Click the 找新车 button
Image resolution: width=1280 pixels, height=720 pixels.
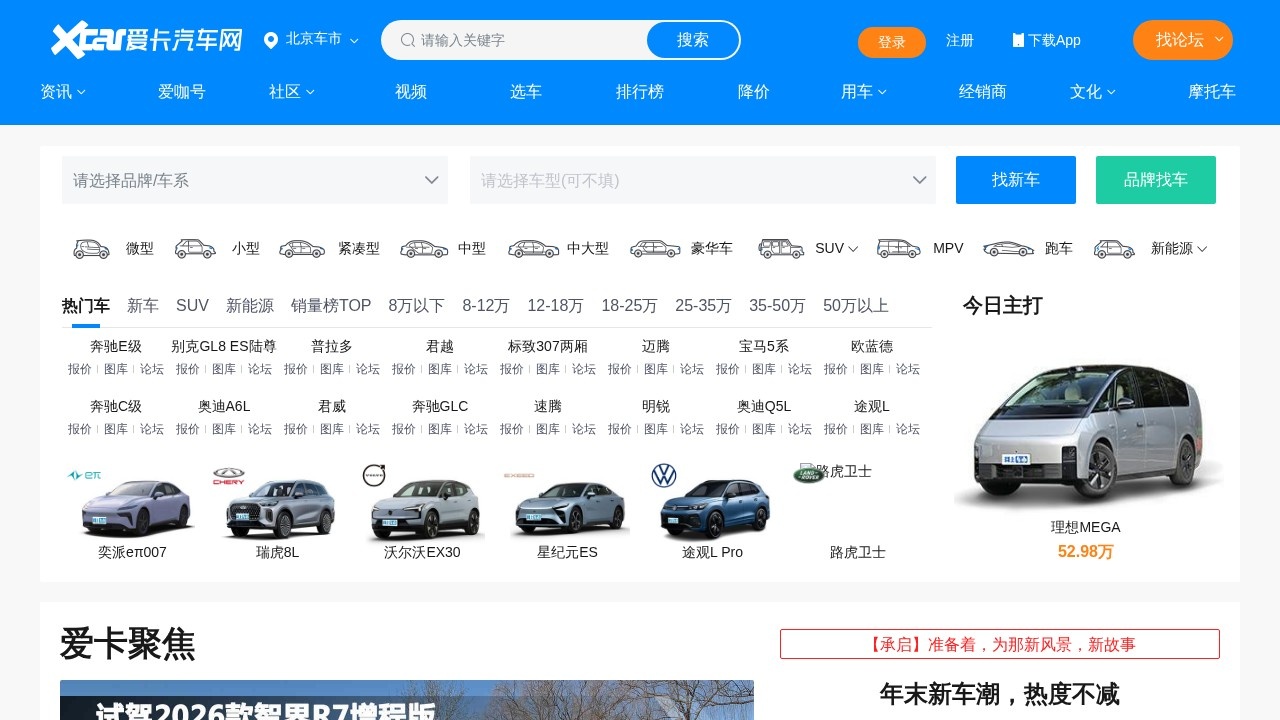[x=1015, y=180]
